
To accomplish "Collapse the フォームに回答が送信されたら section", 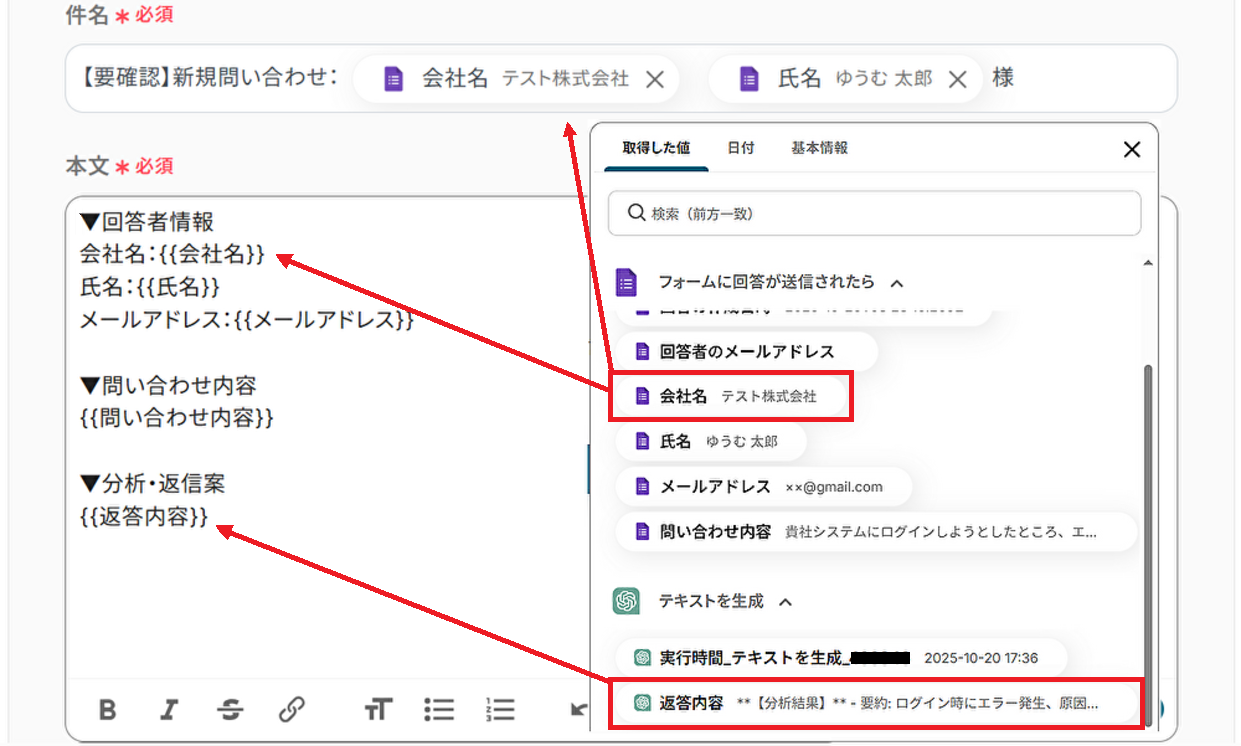I will click(897, 283).
